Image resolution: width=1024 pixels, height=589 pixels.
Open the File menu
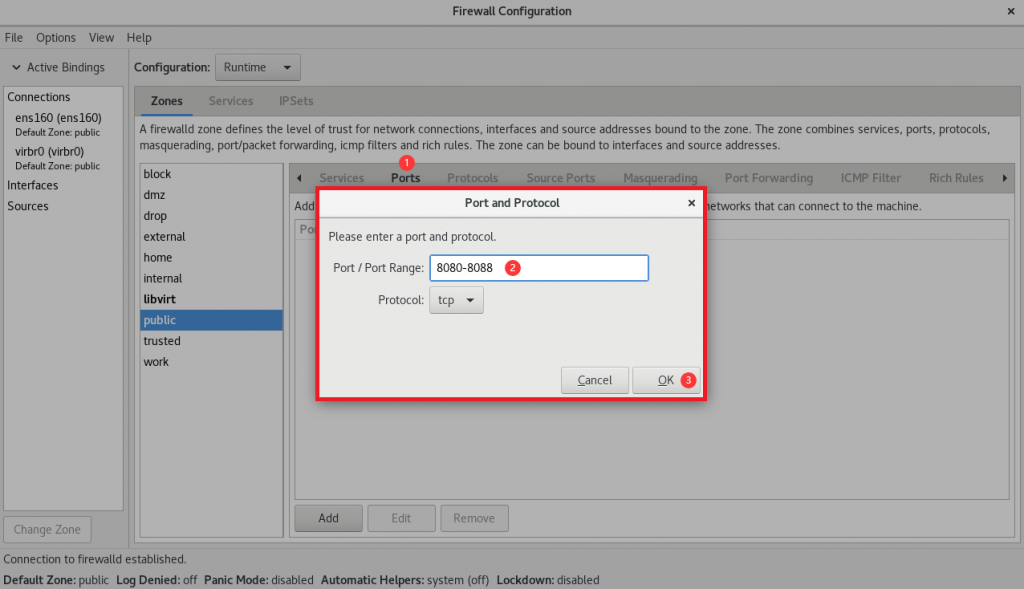click(x=13, y=37)
